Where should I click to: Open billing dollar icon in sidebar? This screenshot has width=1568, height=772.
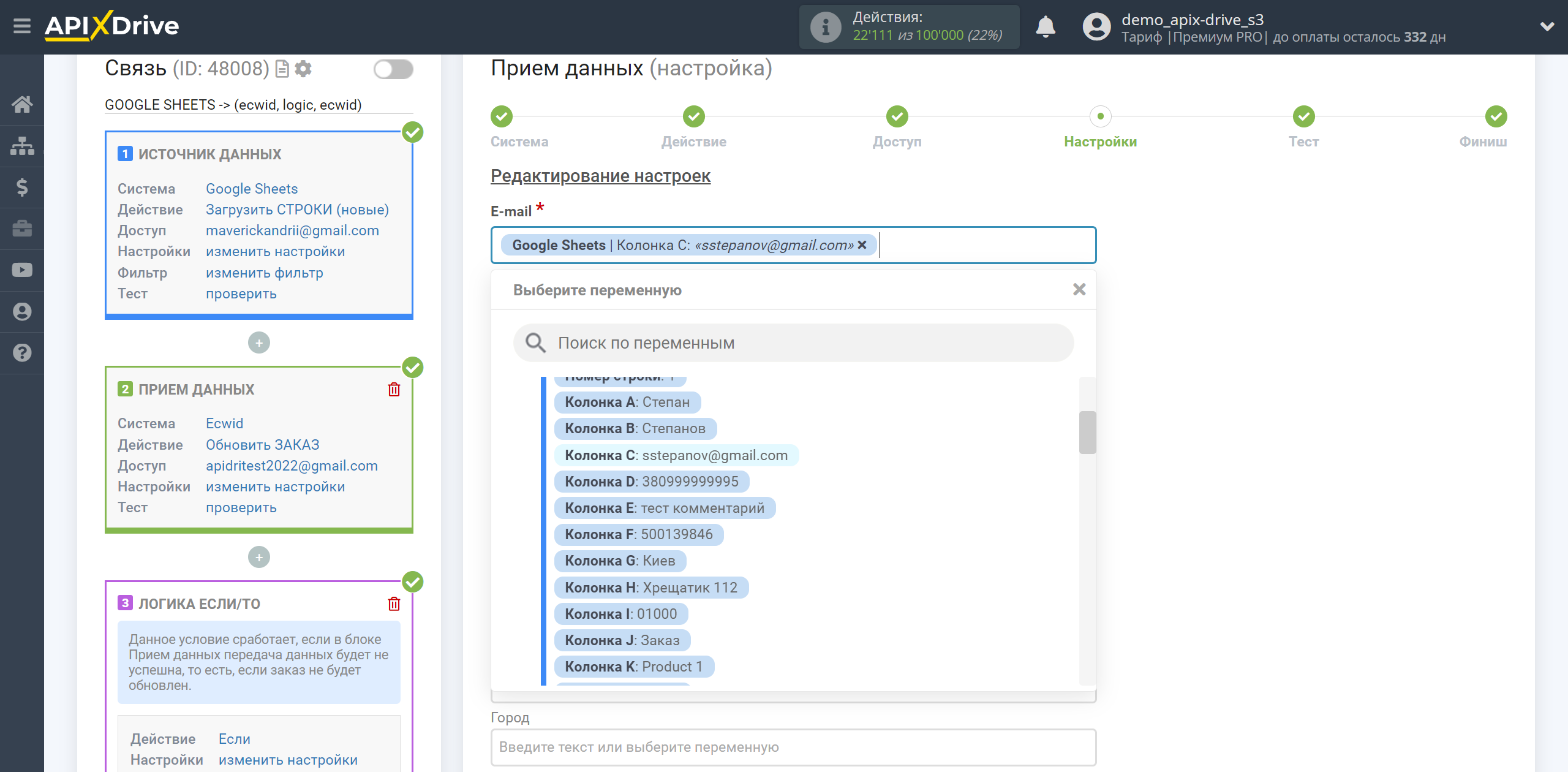tap(22, 187)
